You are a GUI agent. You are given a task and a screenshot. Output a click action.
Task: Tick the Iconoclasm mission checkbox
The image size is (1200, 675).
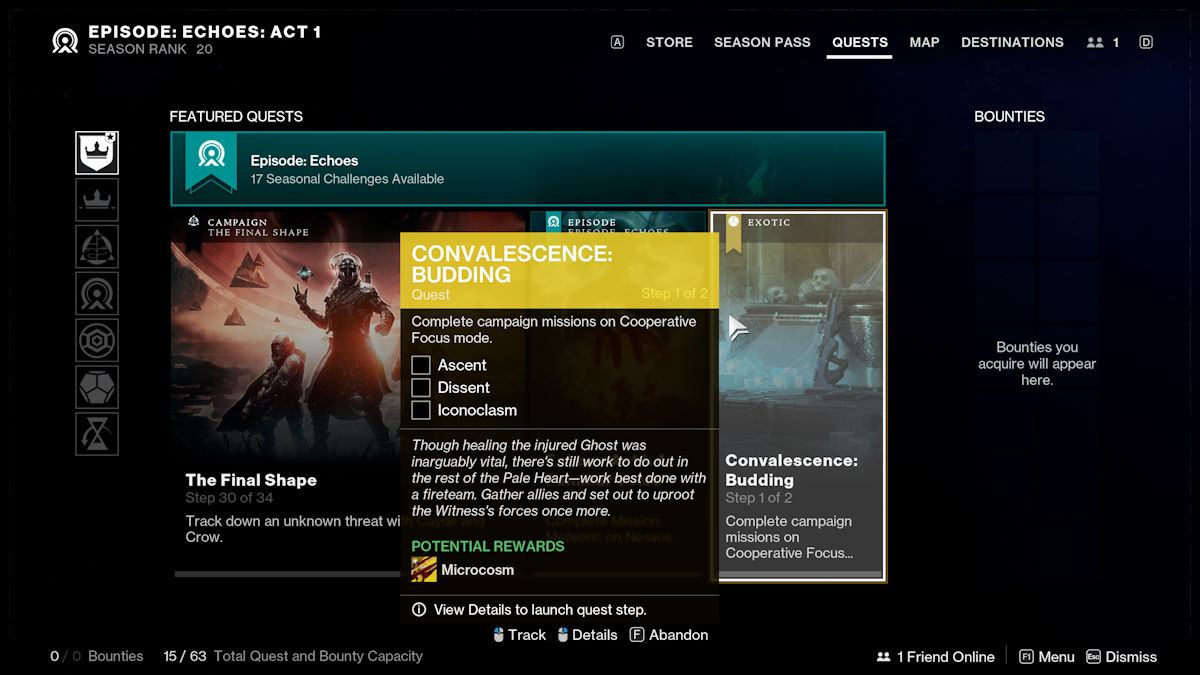coord(421,410)
